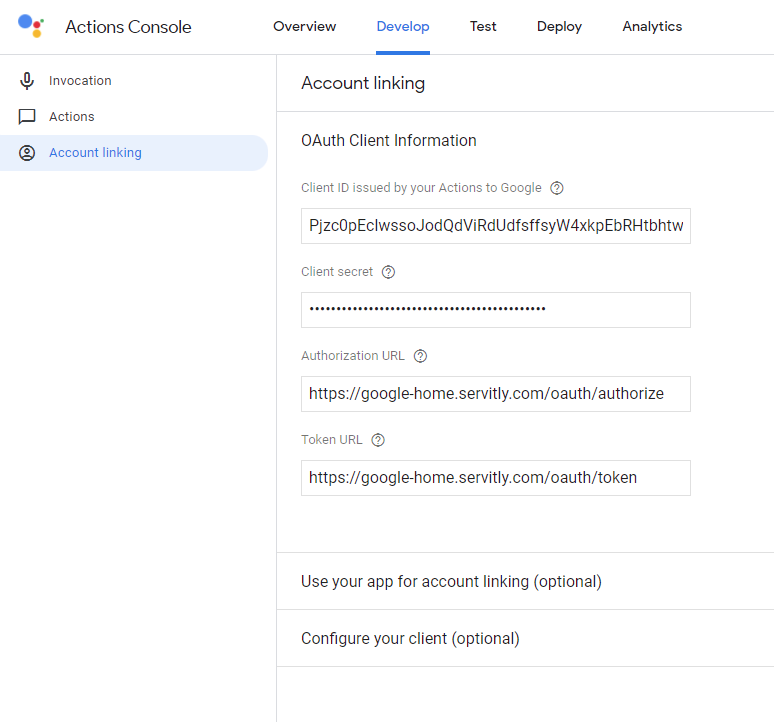Click into the Client ID input field
This screenshot has width=774, height=722.
click(495, 226)
